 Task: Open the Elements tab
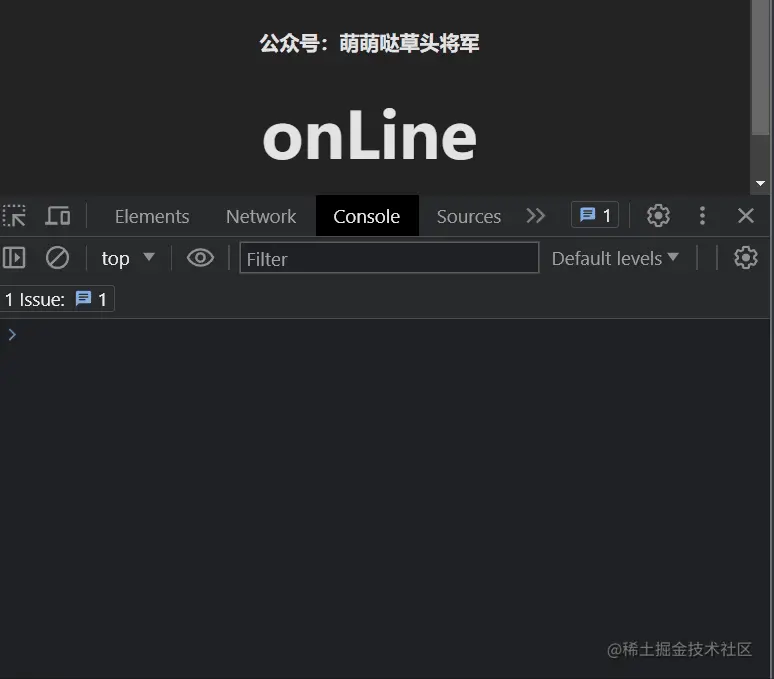pos(152,216)
